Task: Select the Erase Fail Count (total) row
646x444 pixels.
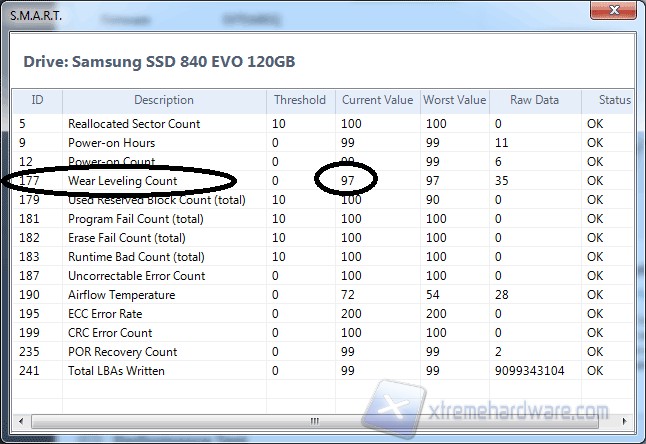Action: coord(126,238)
